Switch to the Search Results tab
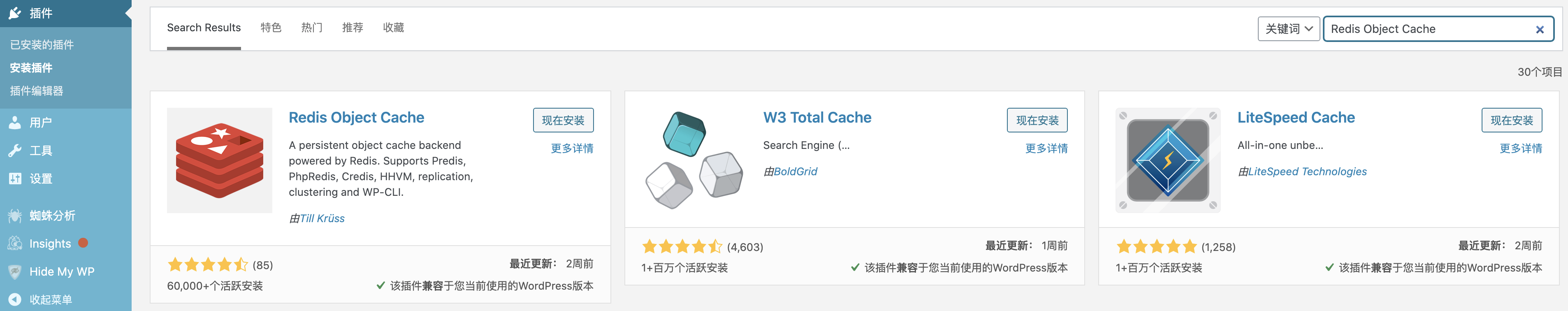Image resolution: width=1568 pixels, height=311 pixels. pos(204,28)
